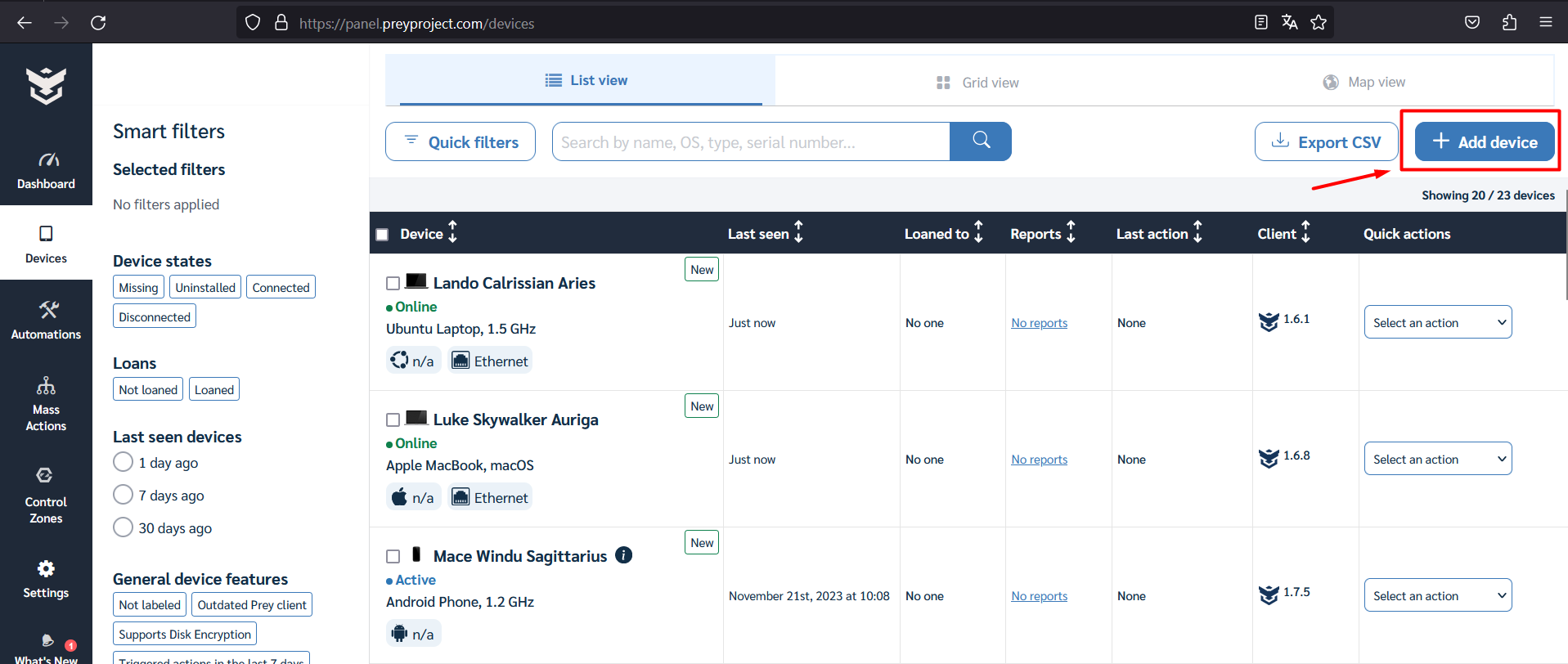The image size is (1568, 664).
Task: Select the 7 days ago radio option
Action: tap(124, 495)
